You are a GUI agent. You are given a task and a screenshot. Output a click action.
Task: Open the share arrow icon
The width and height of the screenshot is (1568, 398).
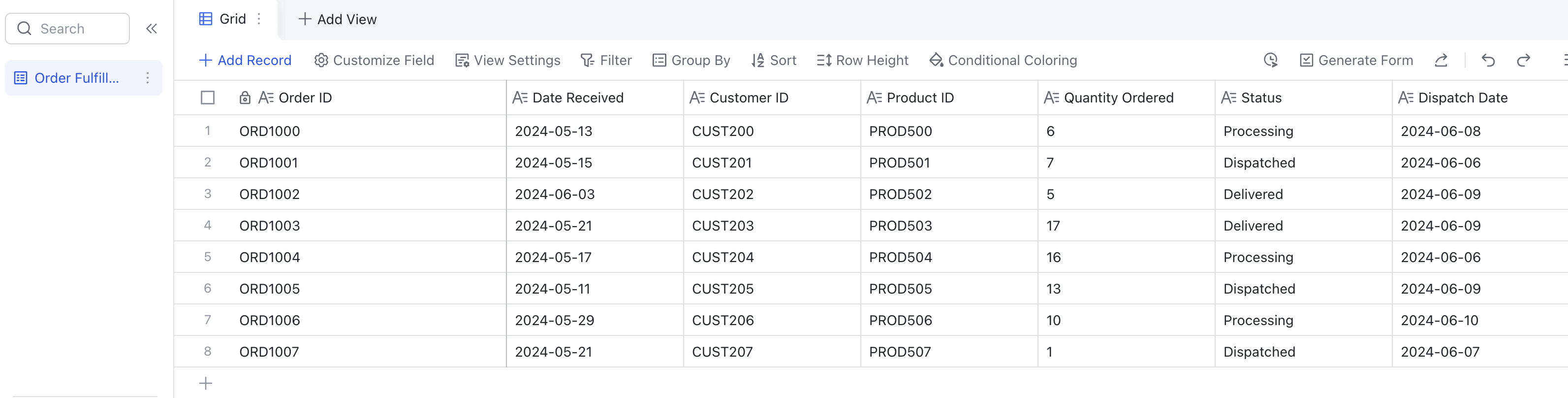pos(1441,60)
